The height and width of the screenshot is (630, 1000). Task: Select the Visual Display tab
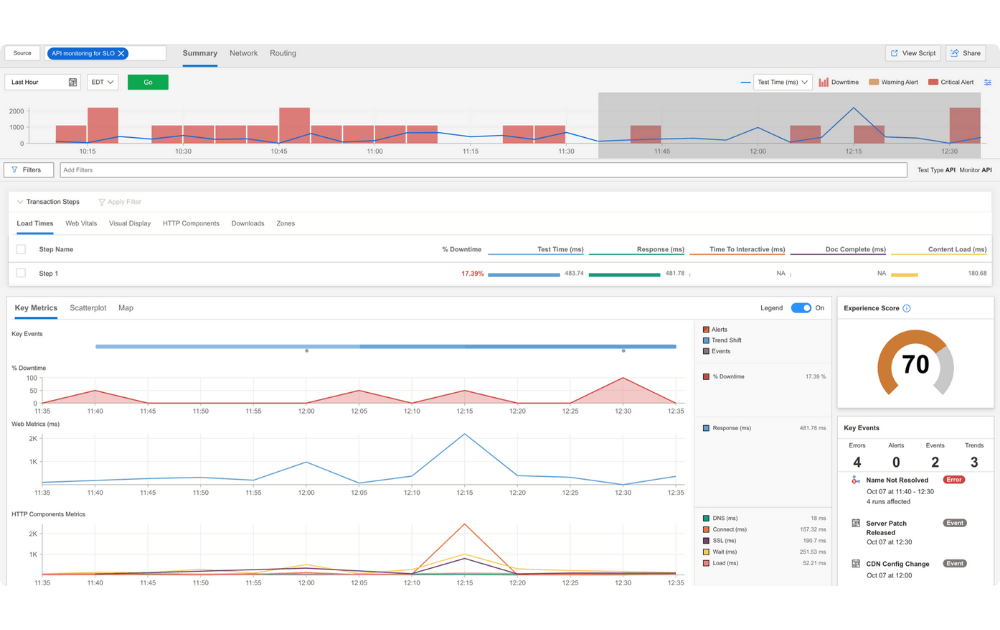pyautogui.click(x=129, y=224)
